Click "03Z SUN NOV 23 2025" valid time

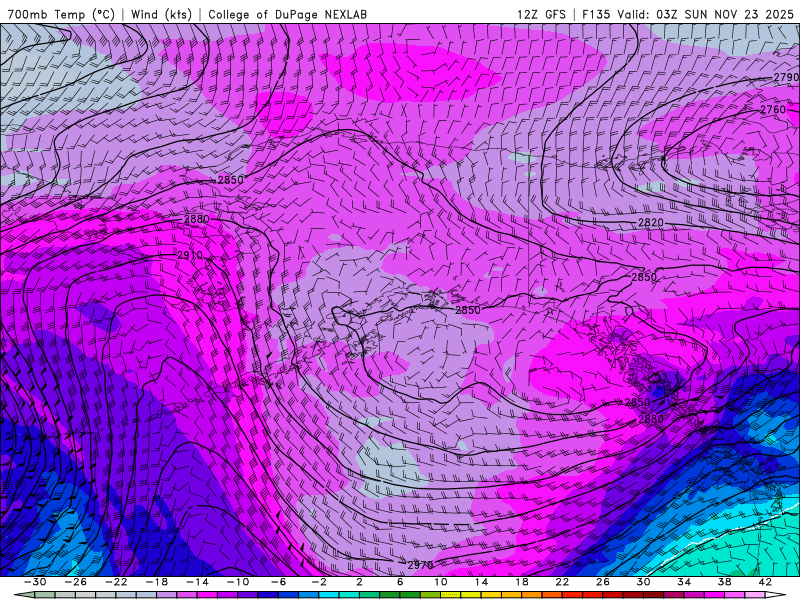tap(725, 14)
